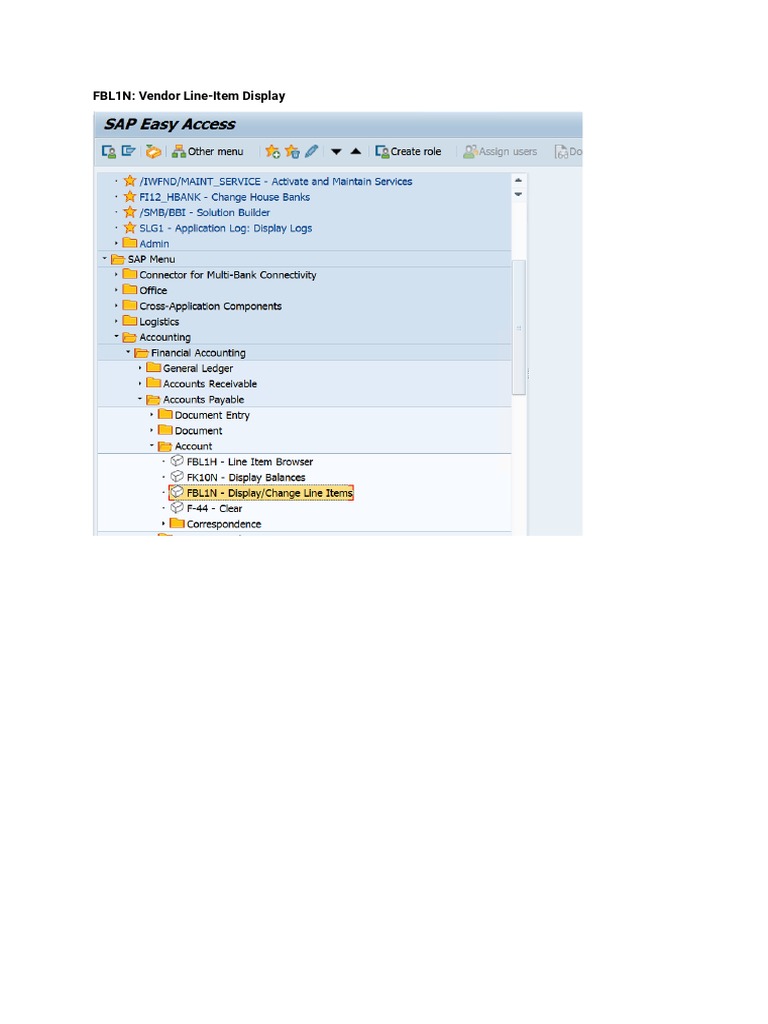Screen dimensions: 768x1024
Task: Click star icon beside /SMB/BBI Solution Builder
Action: pyautogui.click(x=130, y=212)
